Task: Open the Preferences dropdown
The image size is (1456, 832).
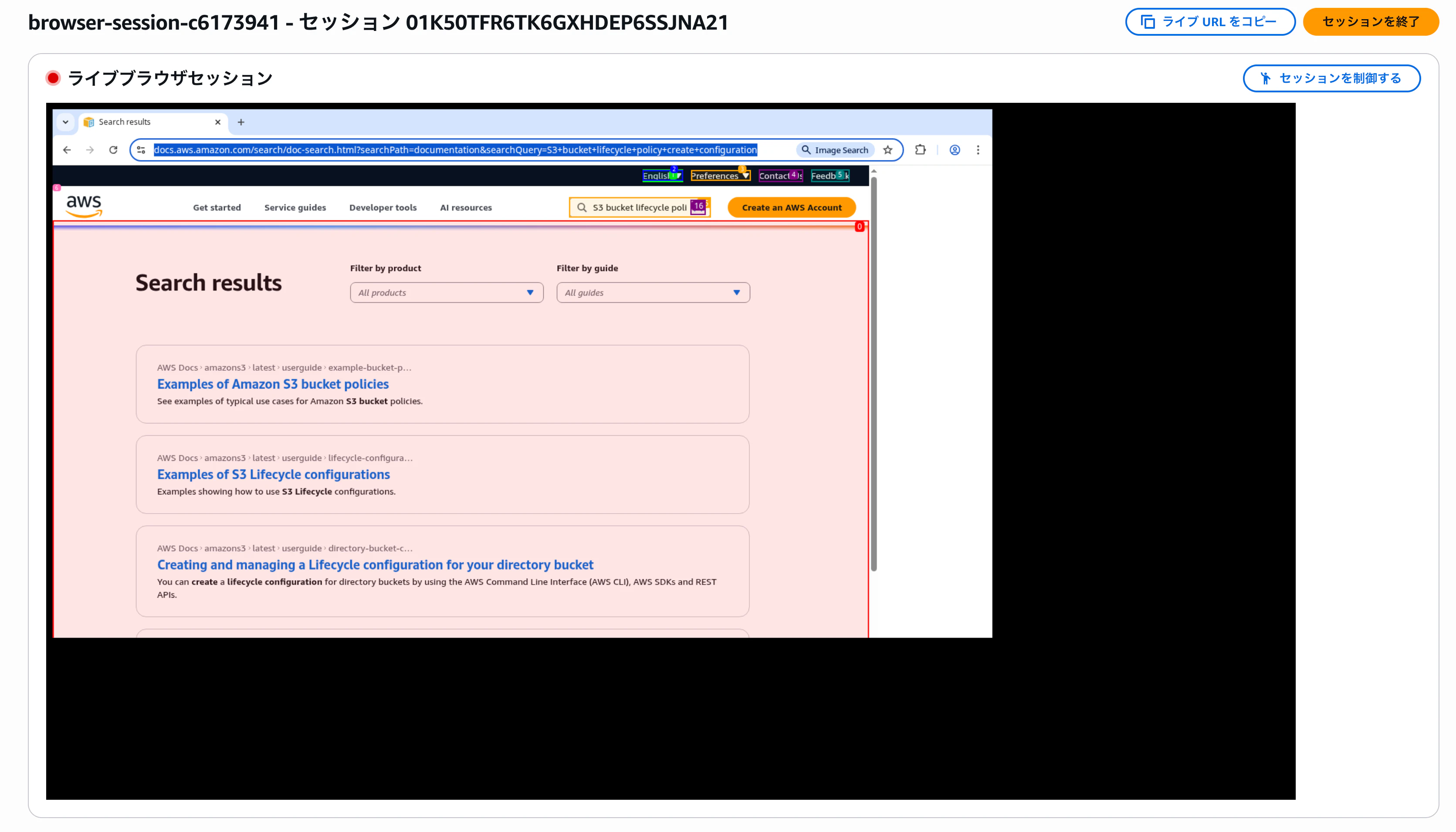Action: pos(720,176)
